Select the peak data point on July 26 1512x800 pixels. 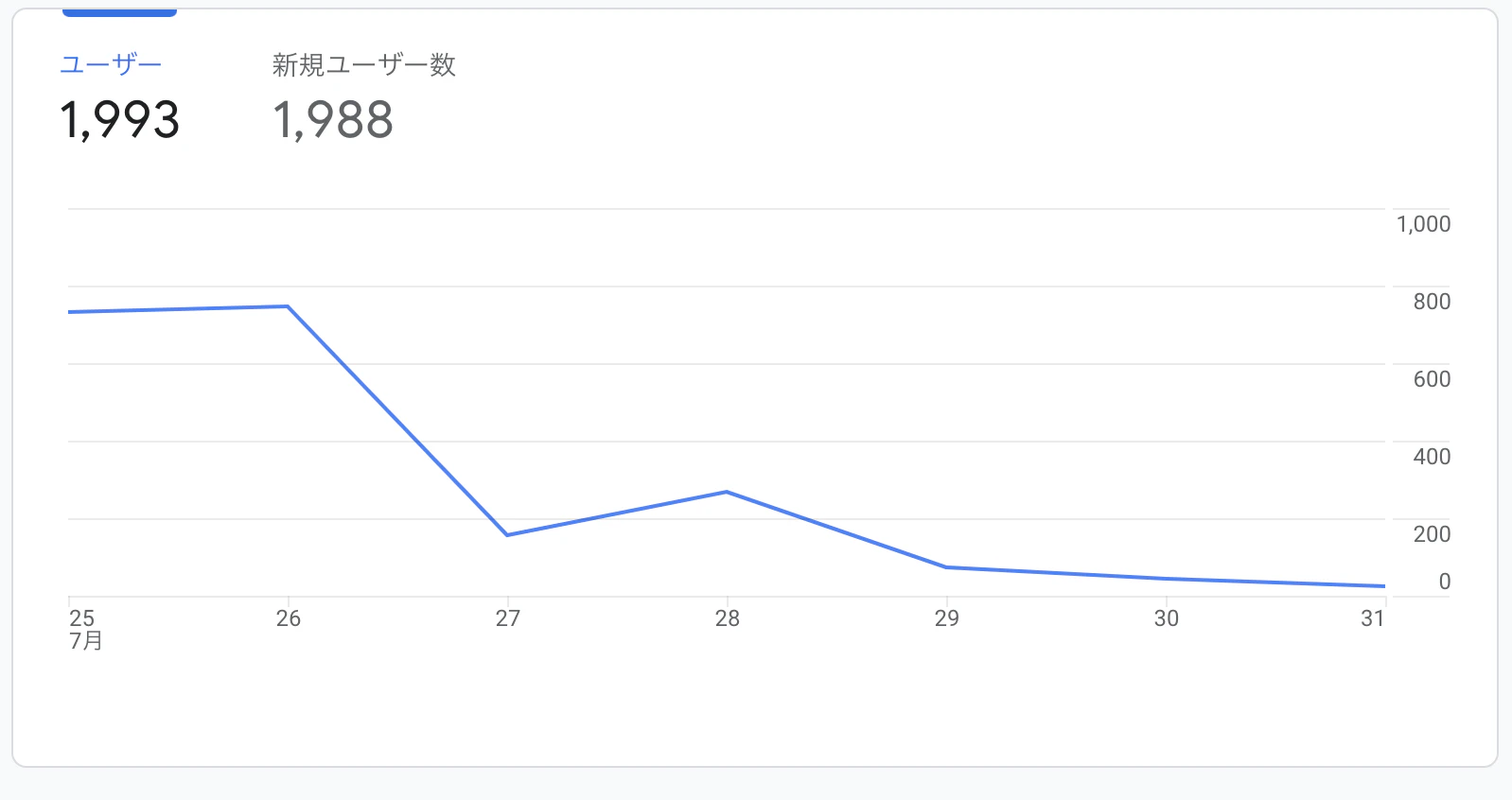click(x=289, y=305)
